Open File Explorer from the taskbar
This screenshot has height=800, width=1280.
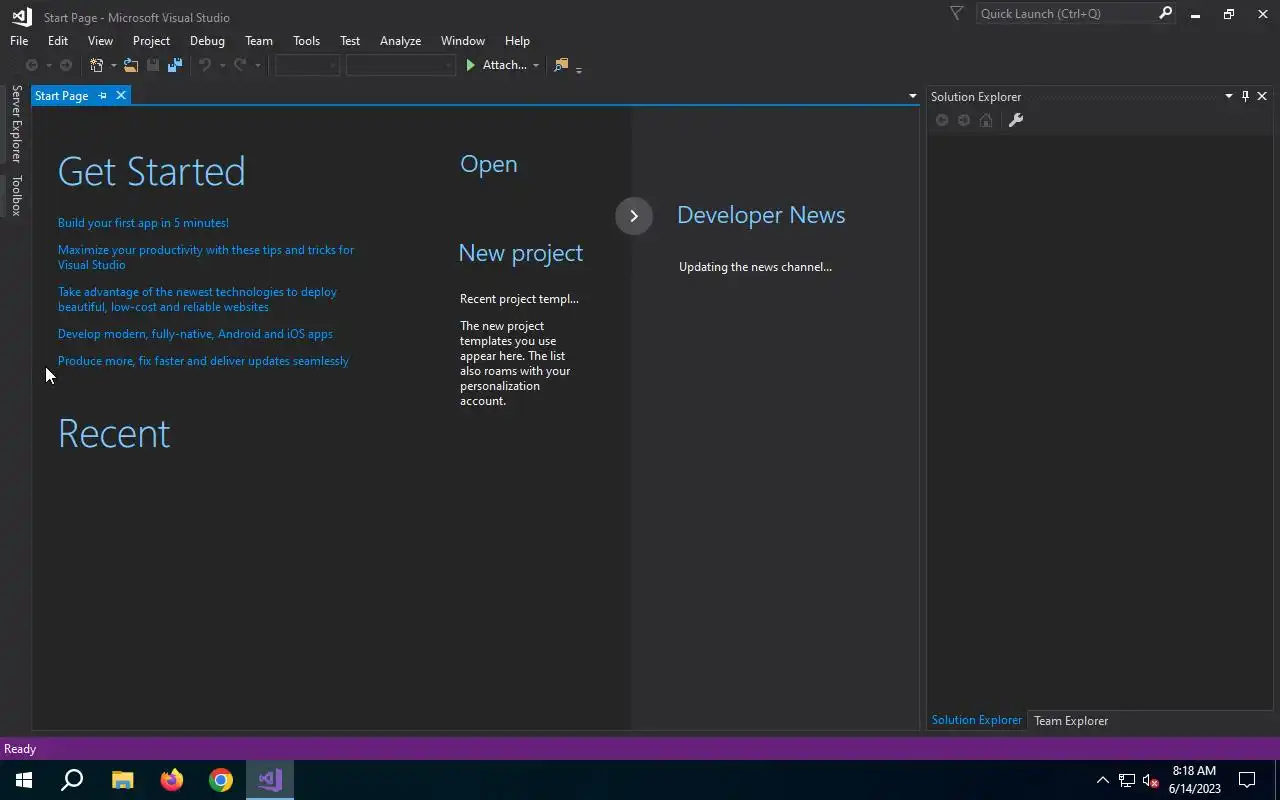pos(122,780)
